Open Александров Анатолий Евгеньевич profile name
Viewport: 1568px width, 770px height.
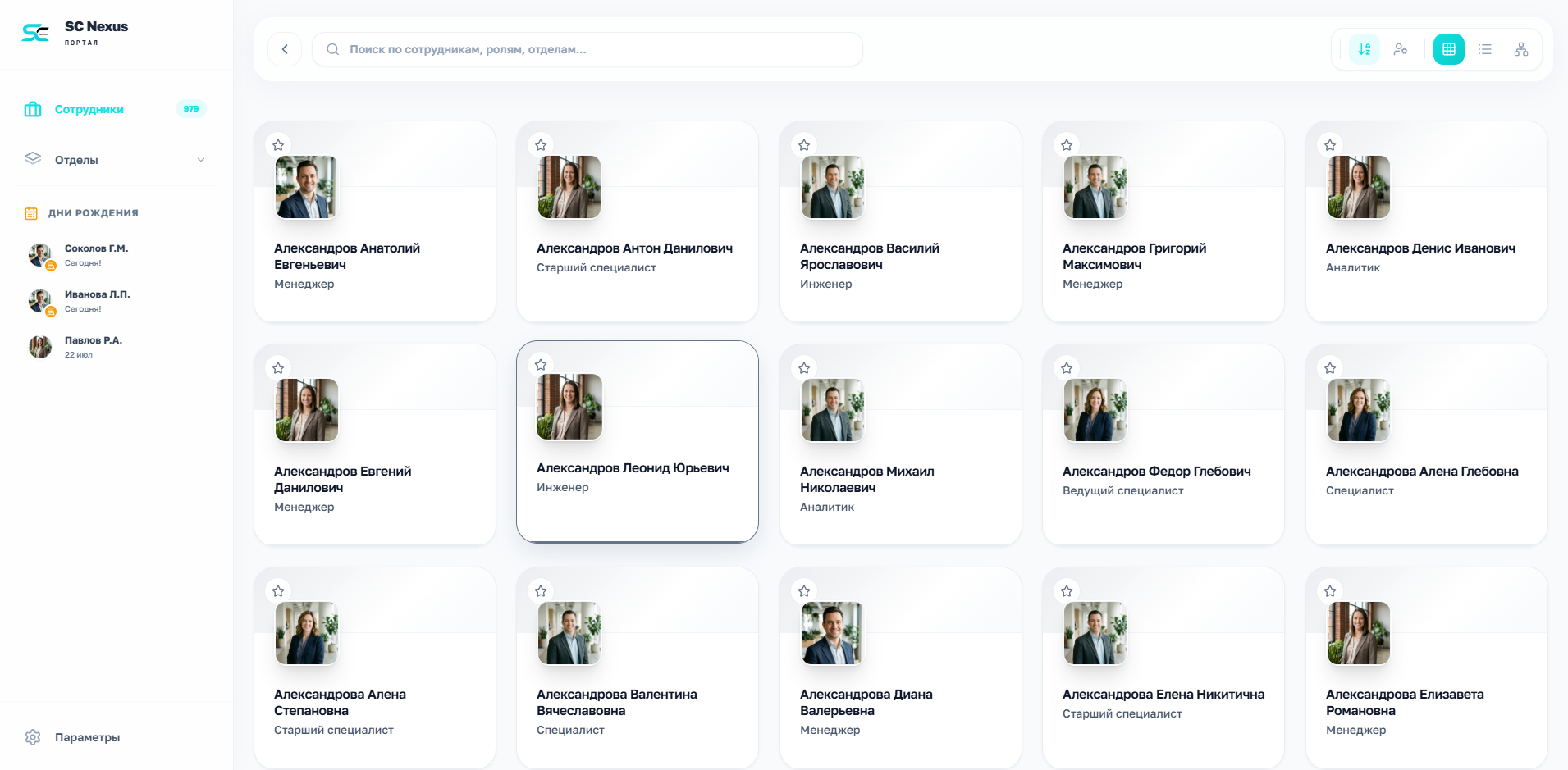tap(347, 257)
